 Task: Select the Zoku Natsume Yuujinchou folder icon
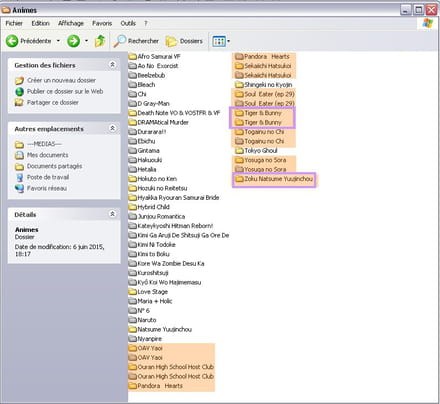[239, 179]
